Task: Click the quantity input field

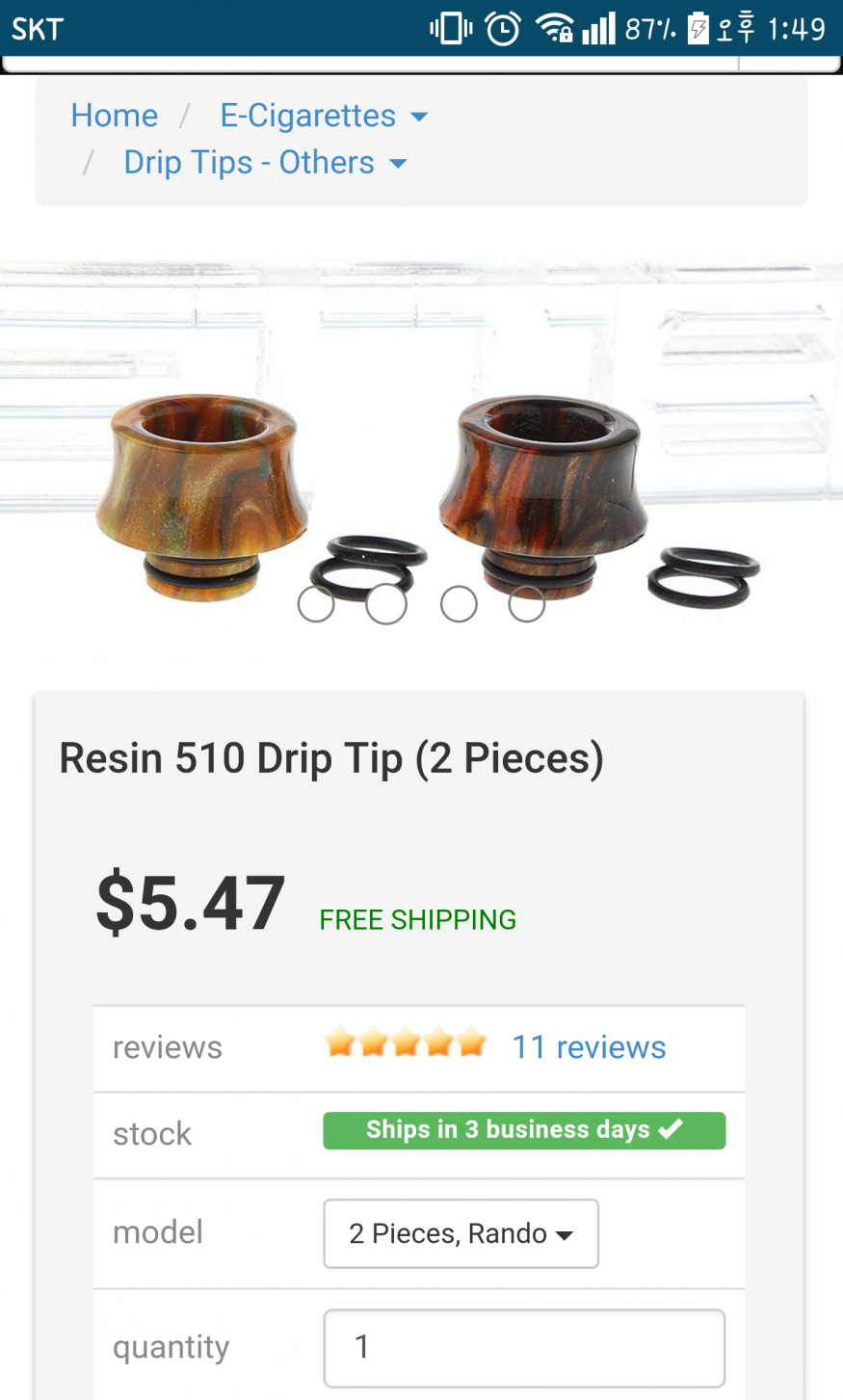Action: tap(524, 1347)
